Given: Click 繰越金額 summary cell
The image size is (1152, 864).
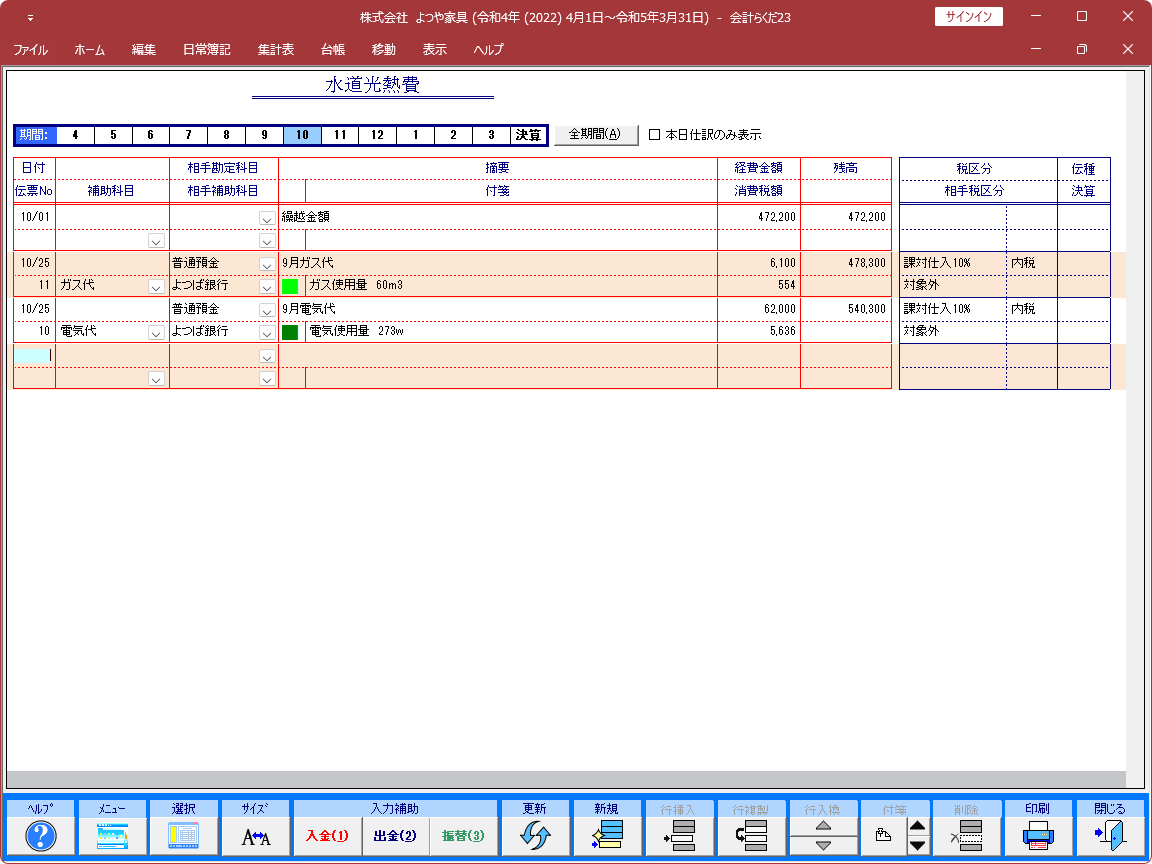Looking at the screenshot, I should tap(497, 217).
